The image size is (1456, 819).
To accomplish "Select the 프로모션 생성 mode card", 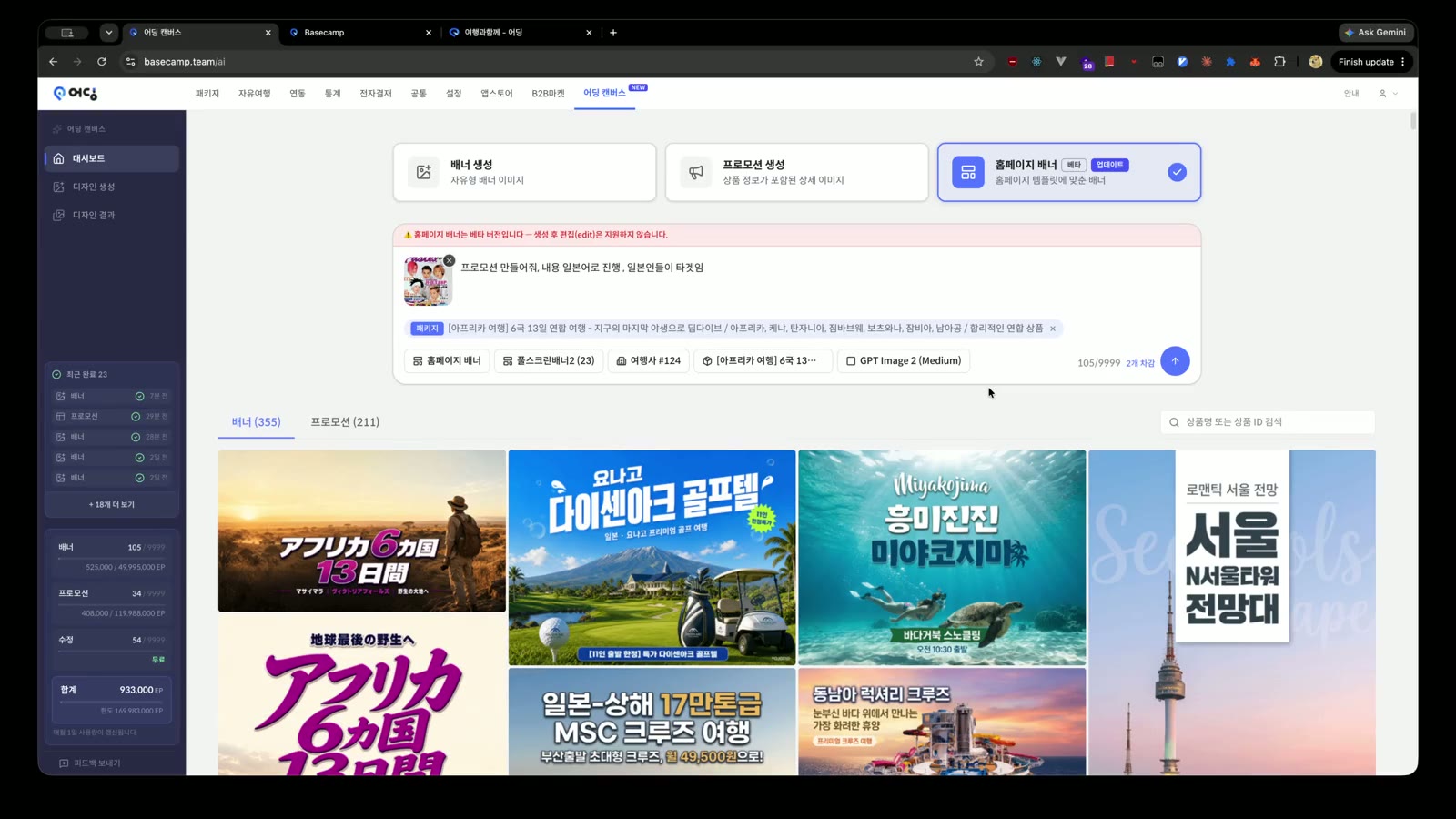I will (x=796, y=172).
